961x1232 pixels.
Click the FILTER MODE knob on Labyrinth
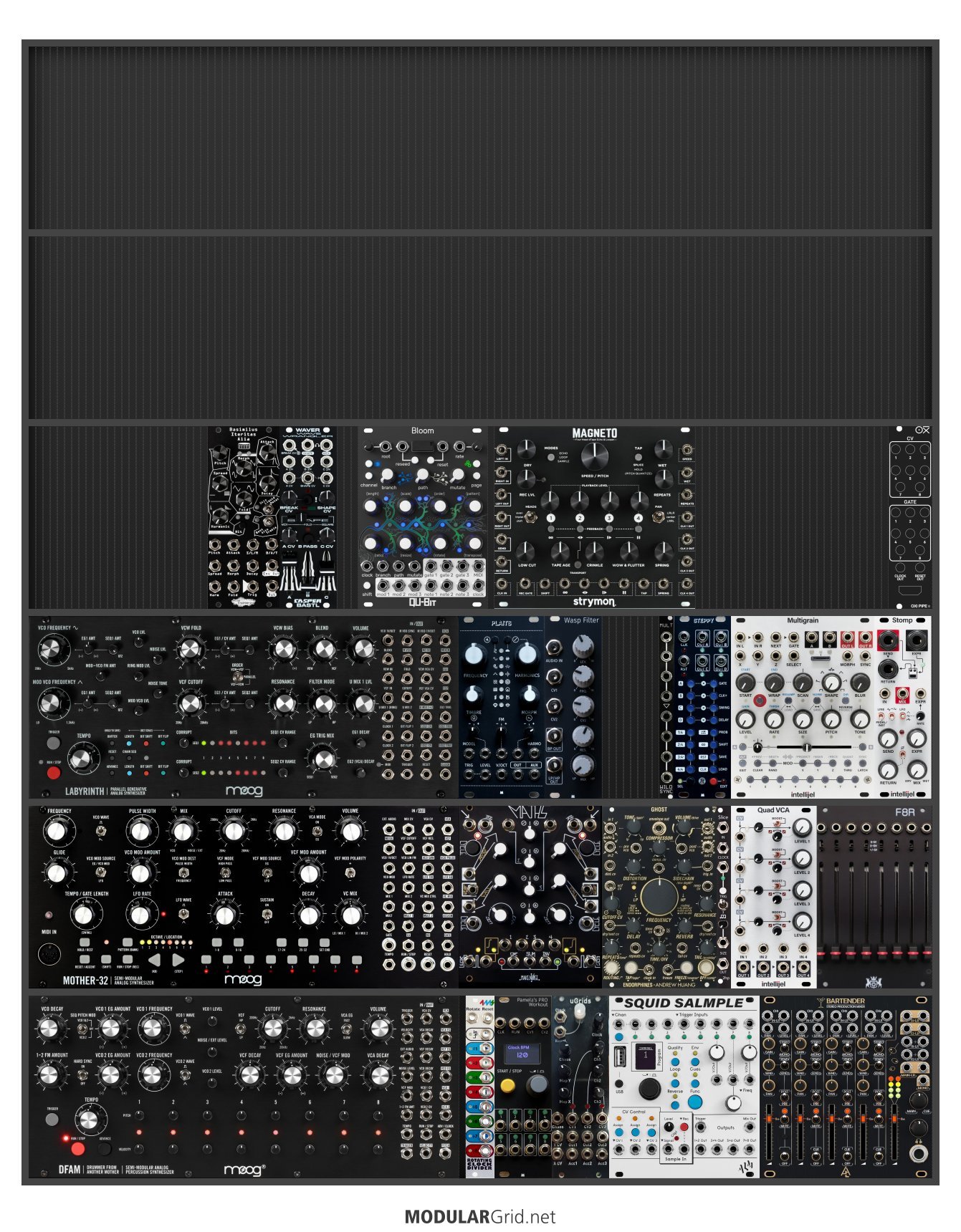322,704
